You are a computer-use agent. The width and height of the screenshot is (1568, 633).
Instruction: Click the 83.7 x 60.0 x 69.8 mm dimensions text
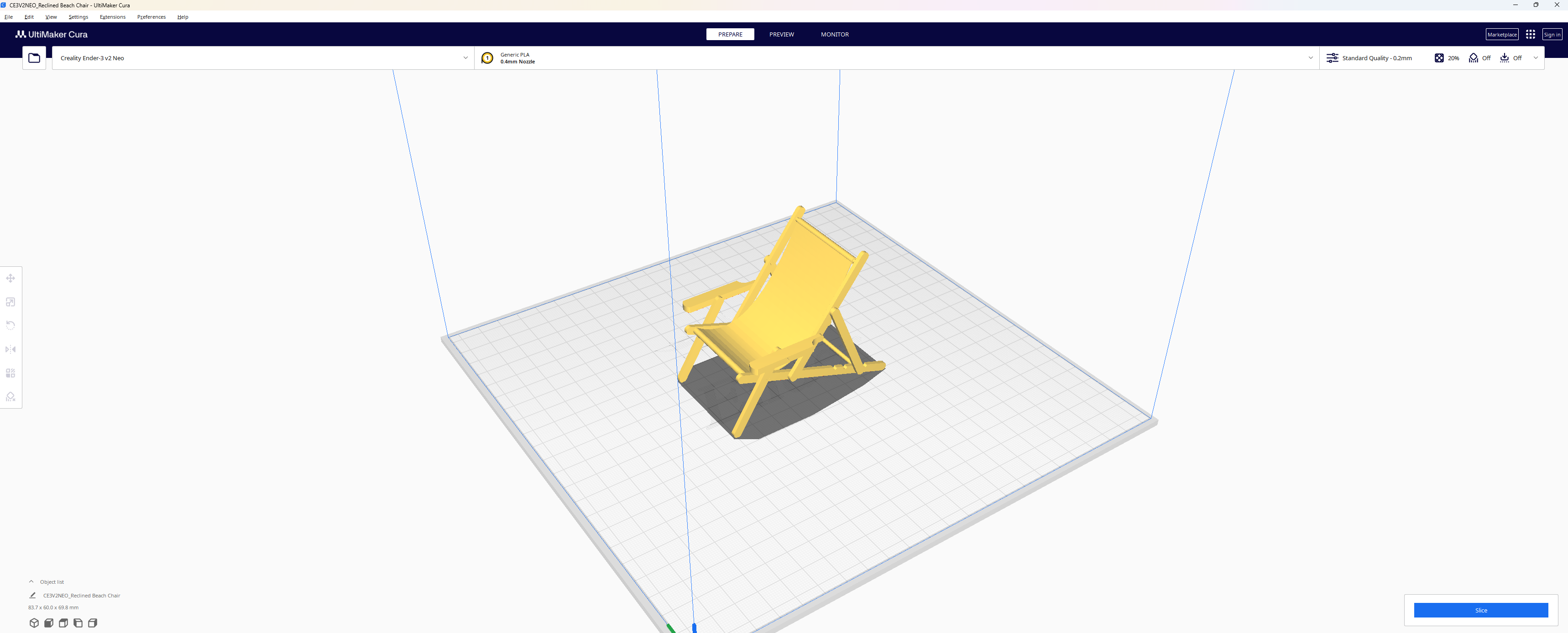(x=53, y=607)
